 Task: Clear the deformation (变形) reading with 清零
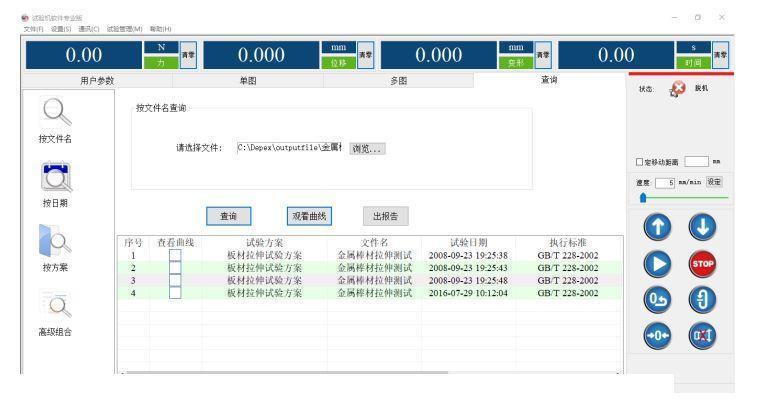point(543,55)
